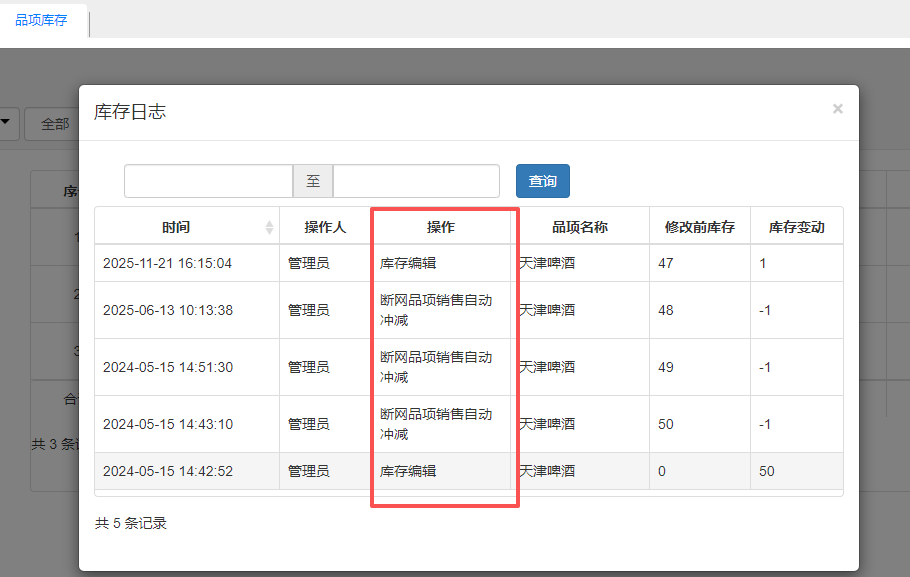Click the 查询 search button
The image size is (910, 577).
point(542,181)
